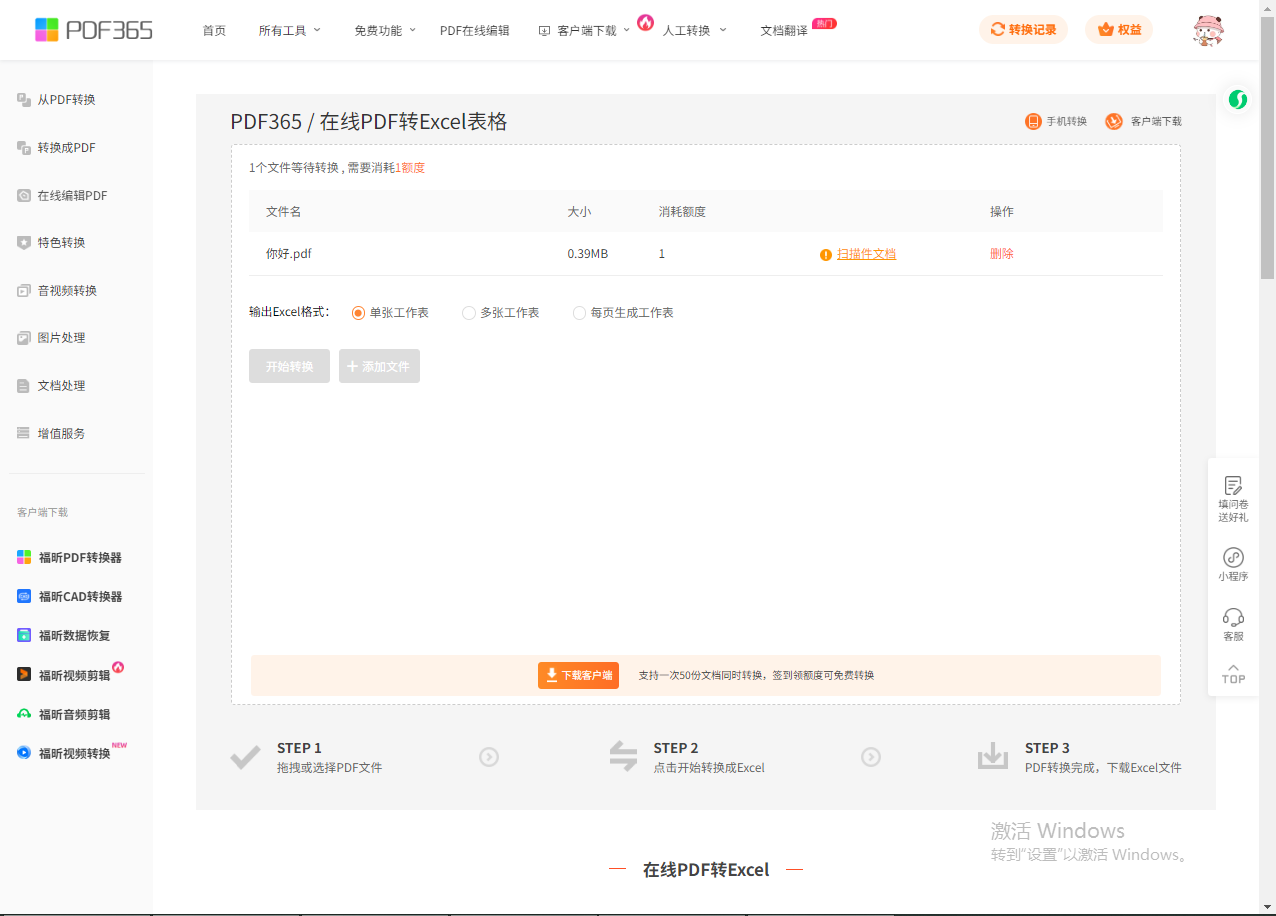Click the 特色转换 sidebar icon

click(x=24, y=243)
